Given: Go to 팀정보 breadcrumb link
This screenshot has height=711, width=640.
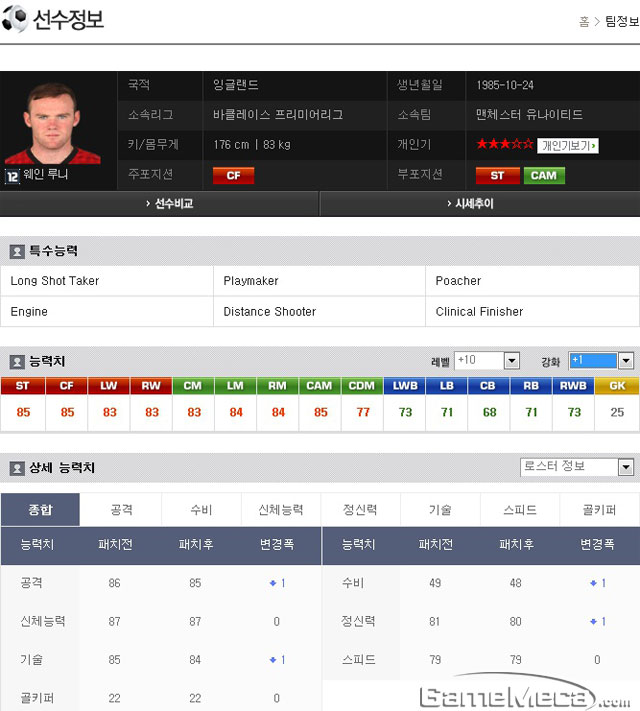Looking at the screenshot, I should pyautogui.click(x=622, y=21).
